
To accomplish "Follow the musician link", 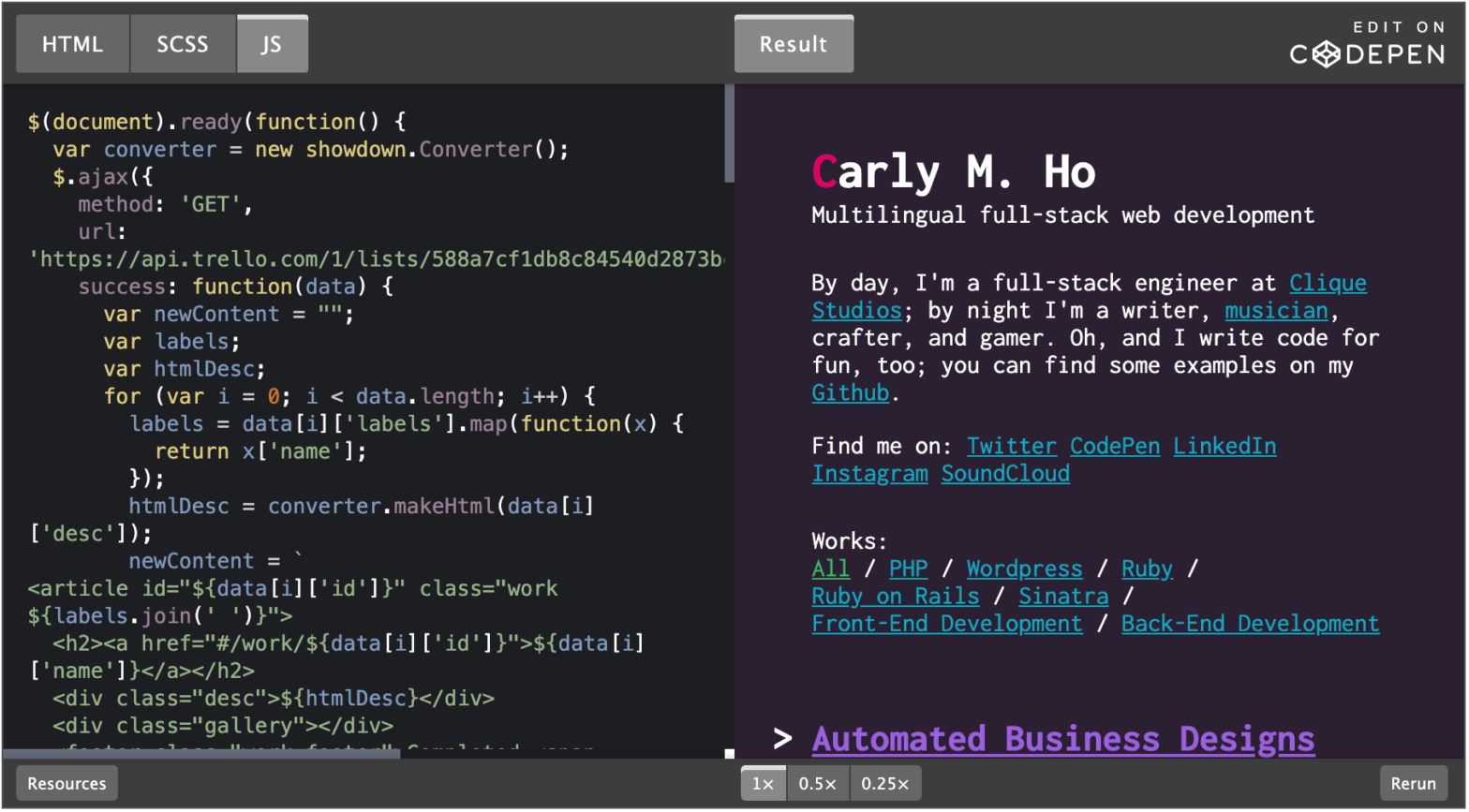I will pyautogui.click(x=1276, y=310).
